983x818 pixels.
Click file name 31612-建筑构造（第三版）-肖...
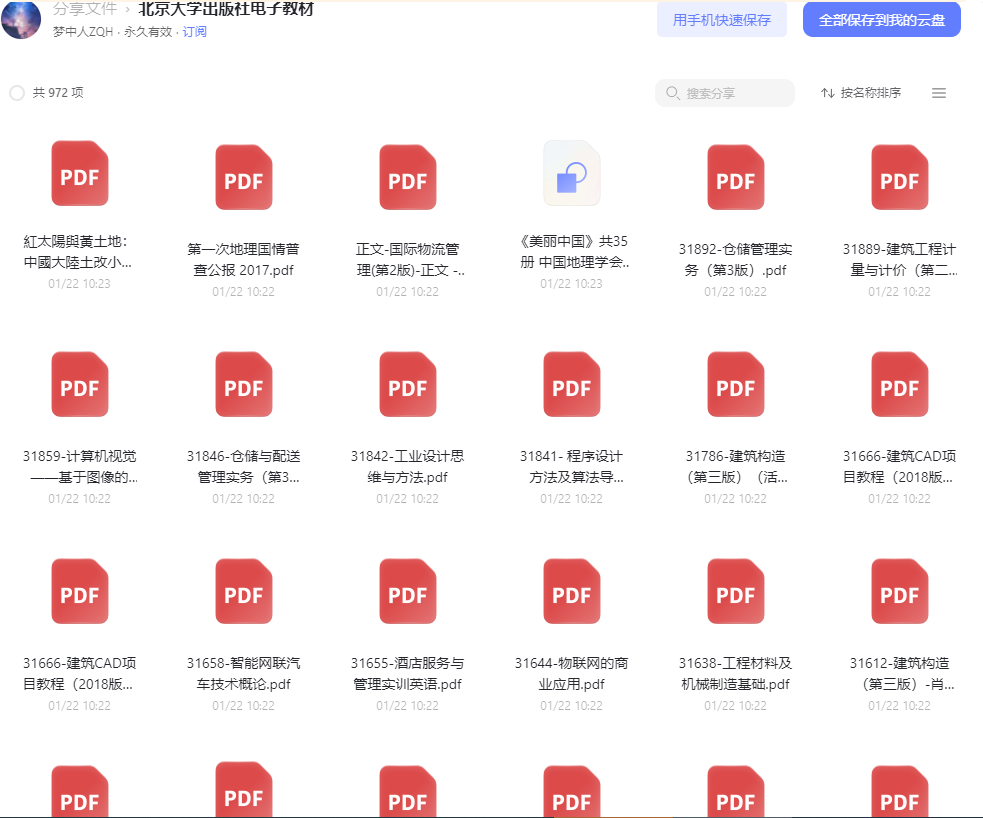901,673
